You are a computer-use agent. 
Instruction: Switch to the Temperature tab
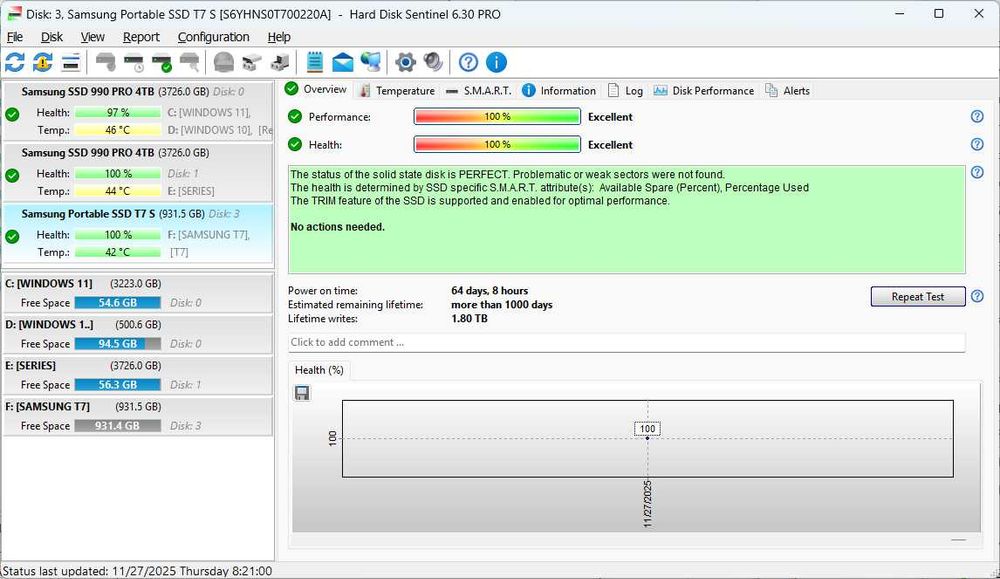pos(397,91)
